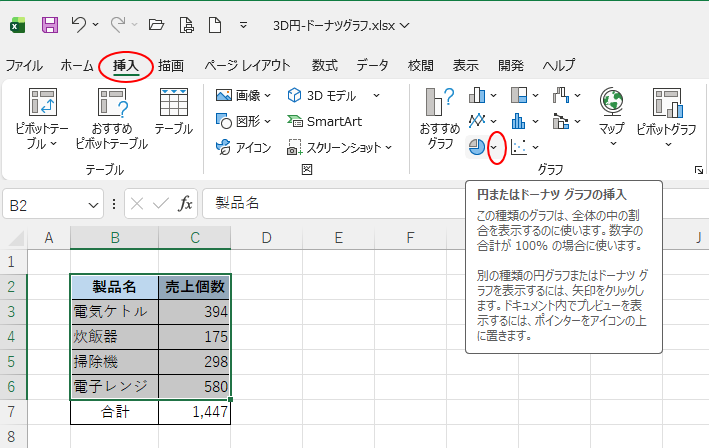Open the データ tab
Image resolution: width=709 pixels, height=448 pixels.
coord(372,66)
